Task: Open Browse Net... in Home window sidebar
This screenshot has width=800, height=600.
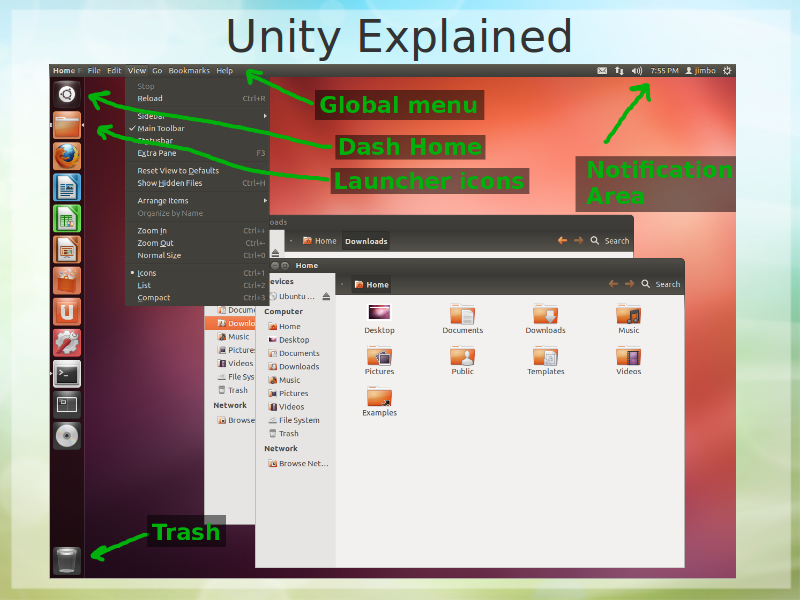Action: point(298,464)
